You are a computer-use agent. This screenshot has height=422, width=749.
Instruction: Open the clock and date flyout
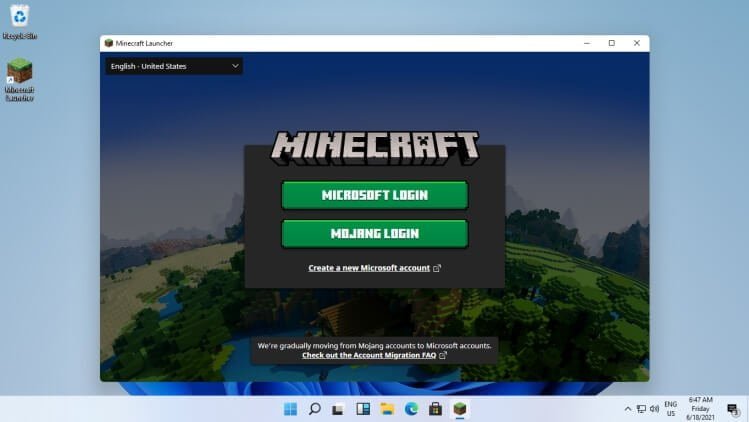coord(700,409)
